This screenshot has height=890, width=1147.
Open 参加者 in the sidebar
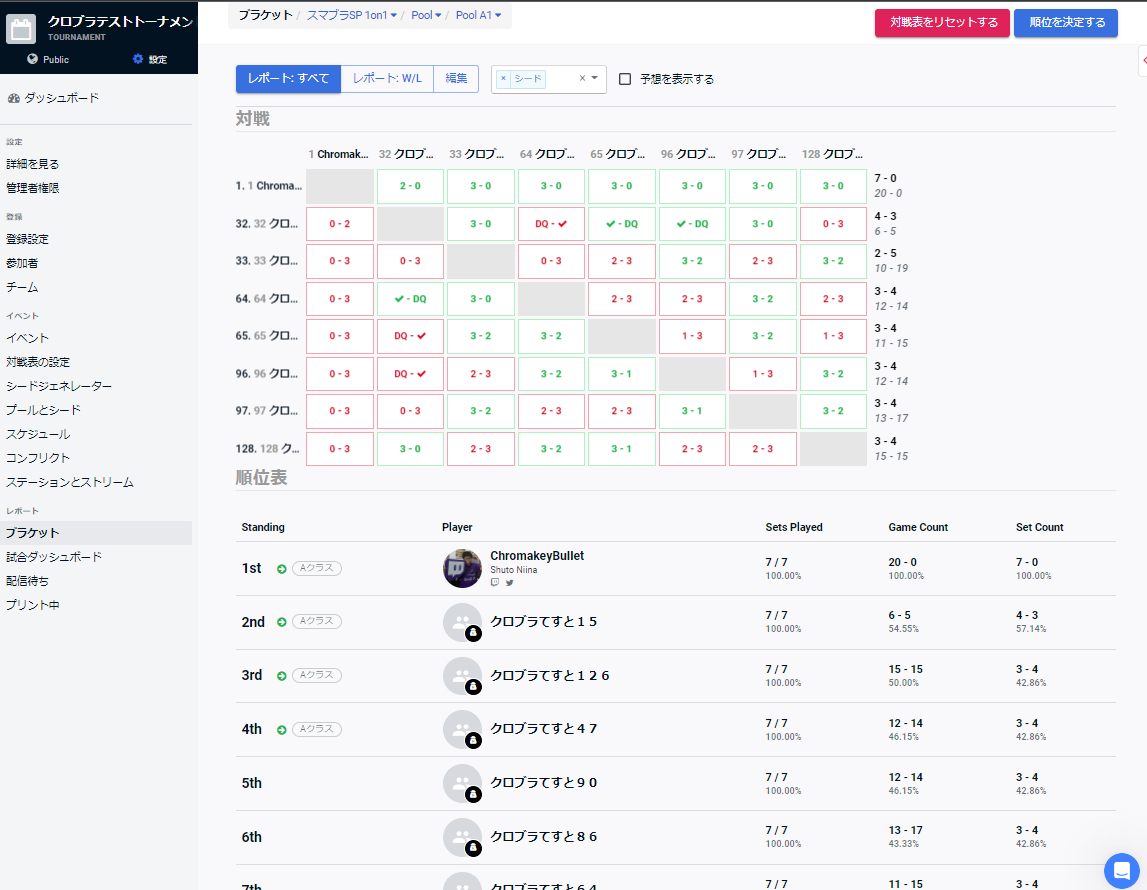pos(22,263)
